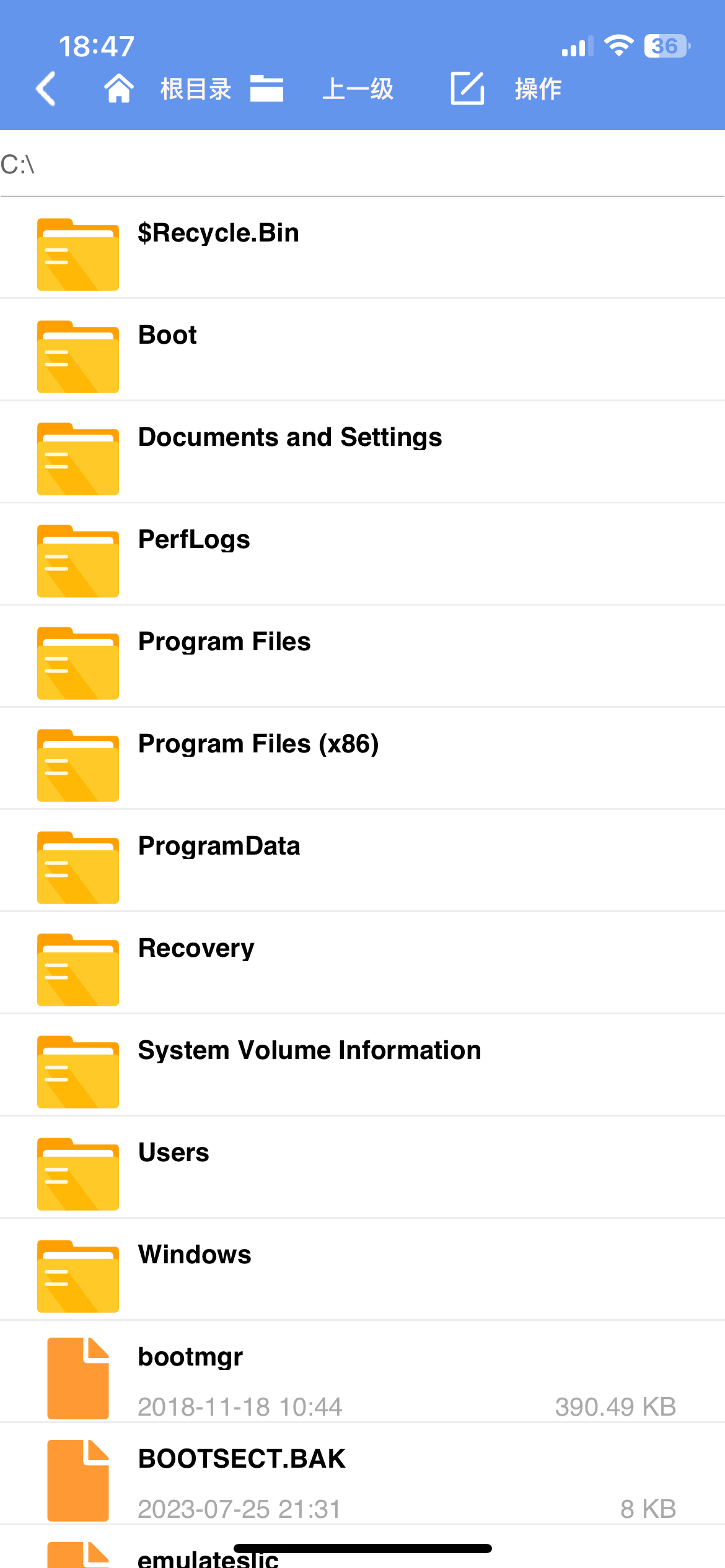
Task: Open the Users folder
Action: (174, 1152)
